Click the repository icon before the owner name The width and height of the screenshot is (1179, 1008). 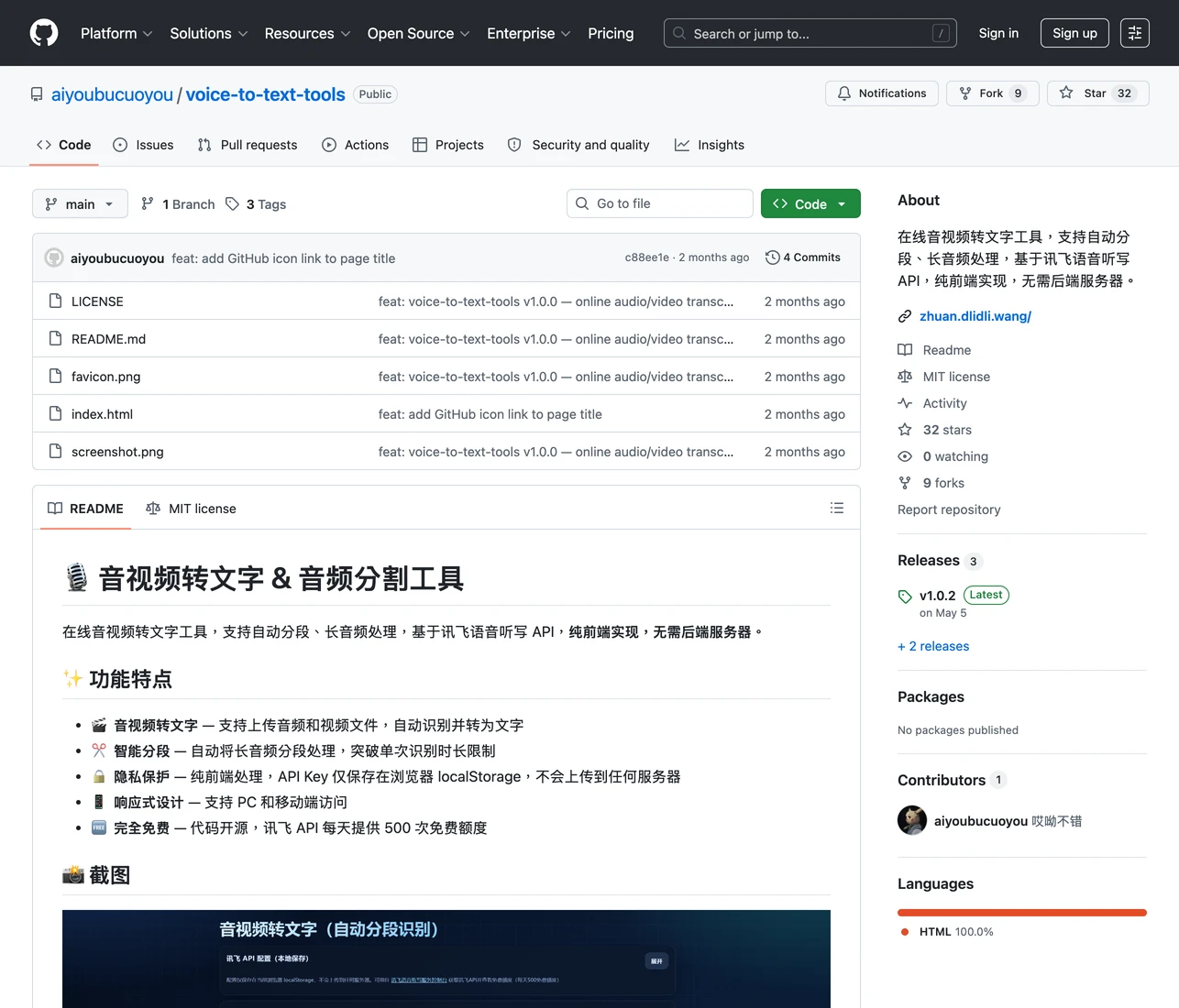click(x=37, y=94)
